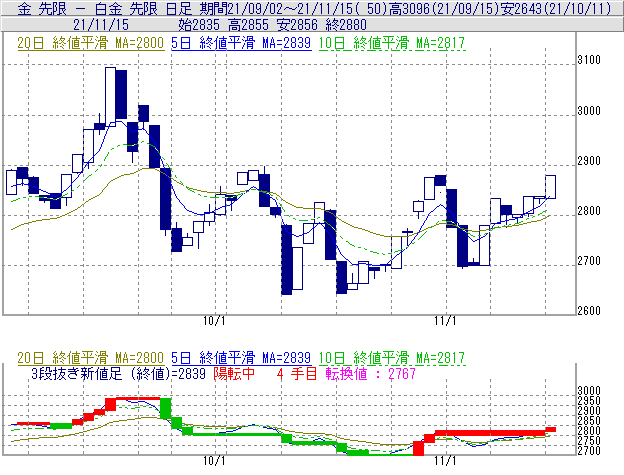This screenshot has height=475, width=624.
Task: Click the 安2856 value in the info bar
Action: (x=297, y=25)
